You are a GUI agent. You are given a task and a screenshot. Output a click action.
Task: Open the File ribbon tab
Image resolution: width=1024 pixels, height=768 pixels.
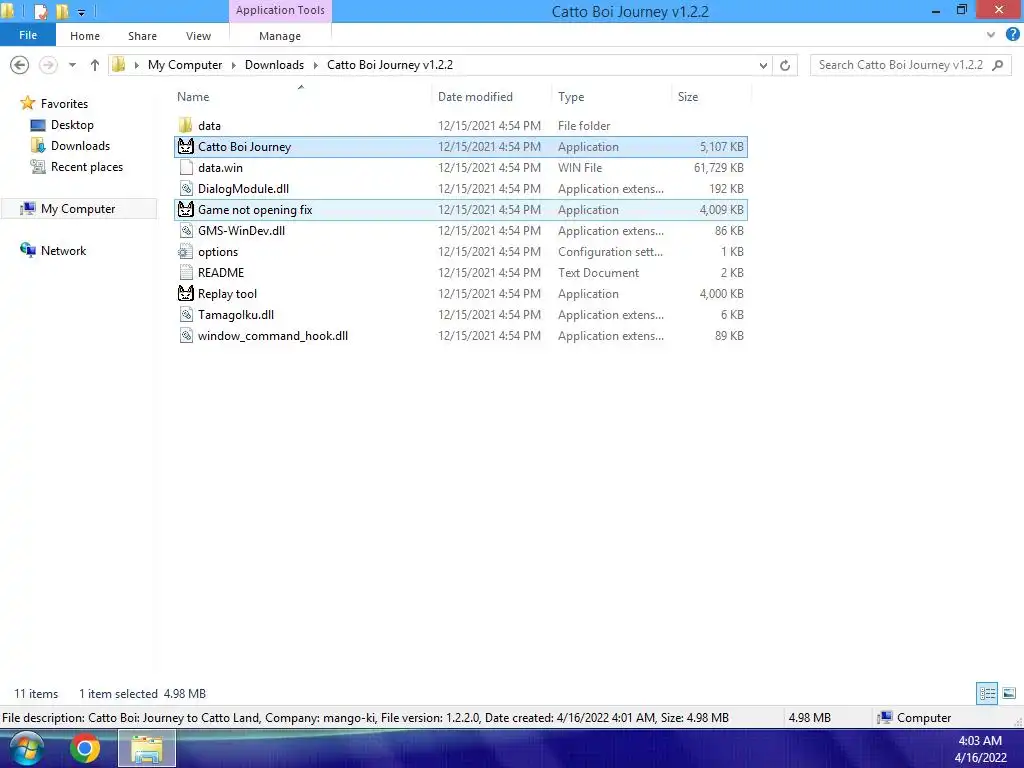pos(27,35)
